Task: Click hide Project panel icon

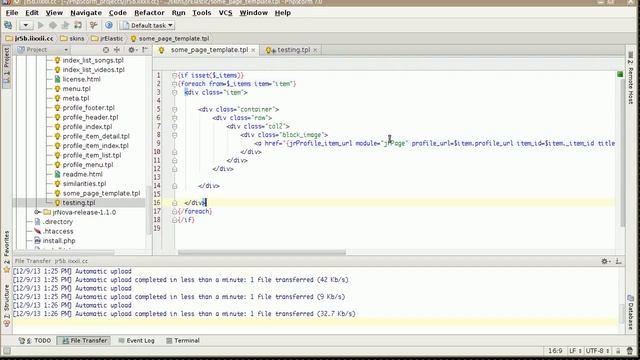Action: tap(144, 50)
